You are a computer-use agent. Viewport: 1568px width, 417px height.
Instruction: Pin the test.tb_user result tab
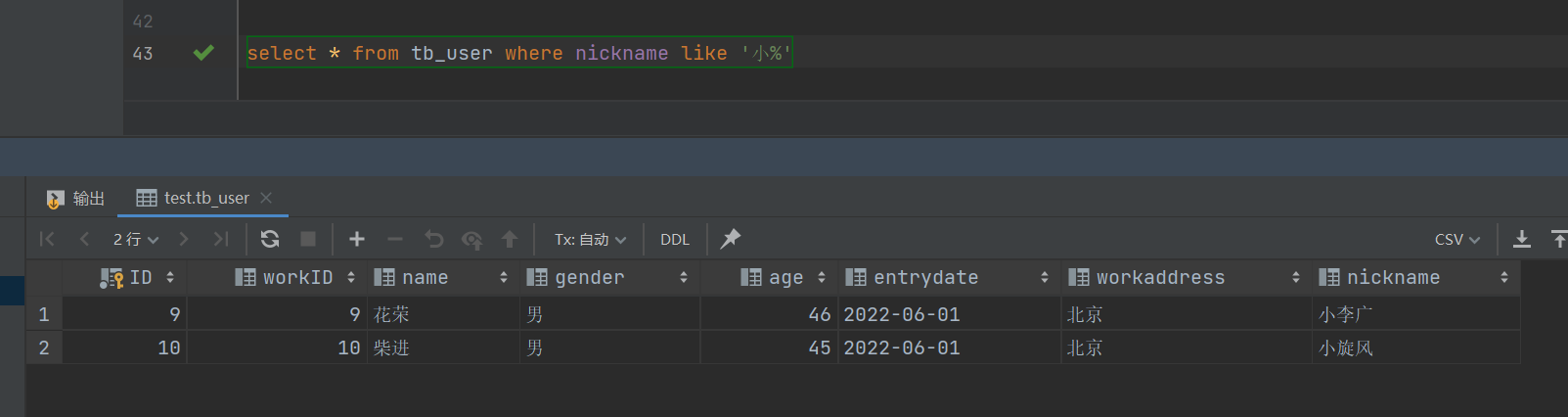coord(730,239)
